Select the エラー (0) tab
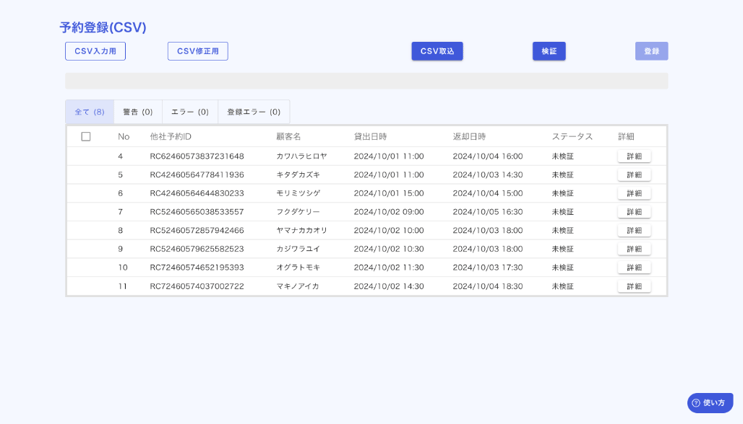This screenshot has height=424, width=743. click(190, 112)
